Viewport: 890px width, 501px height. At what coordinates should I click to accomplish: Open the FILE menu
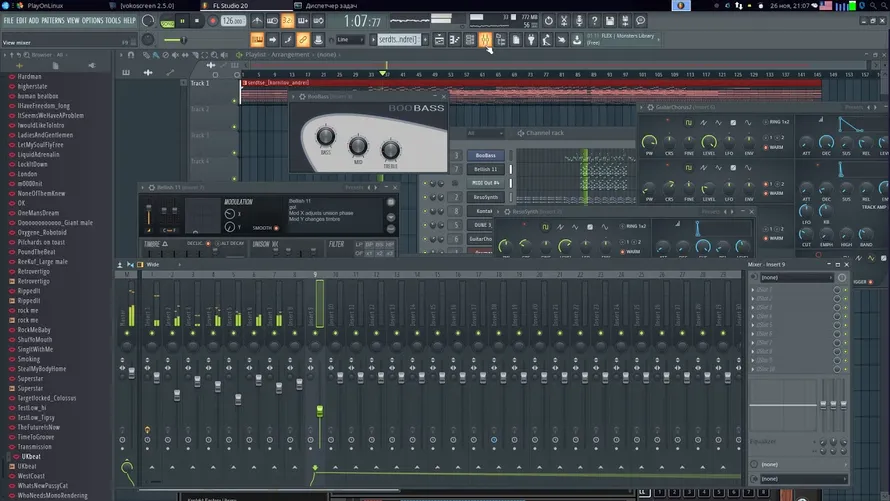(x=9, y=20)
